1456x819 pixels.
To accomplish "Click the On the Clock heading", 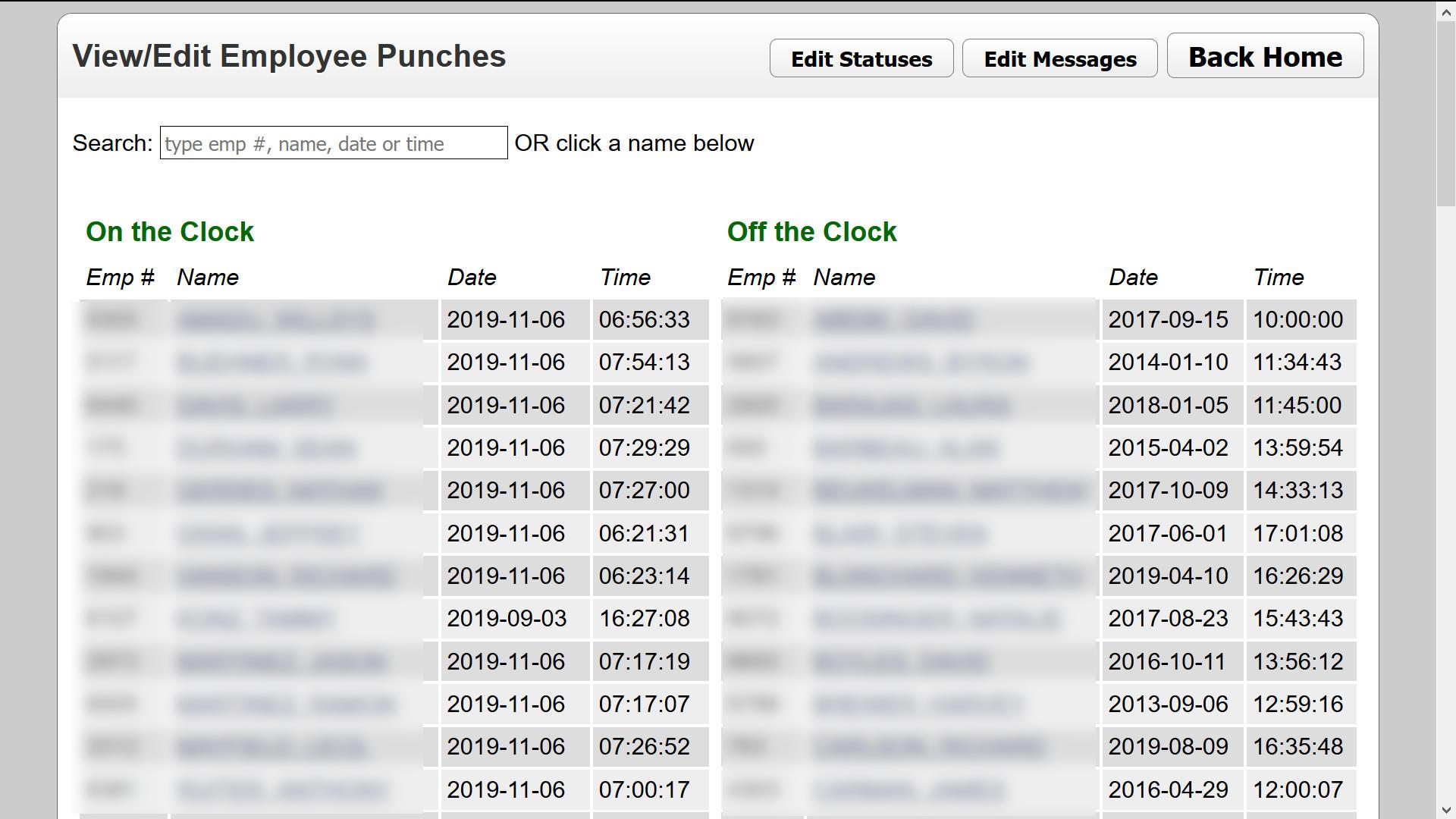I will coord(170,232).
